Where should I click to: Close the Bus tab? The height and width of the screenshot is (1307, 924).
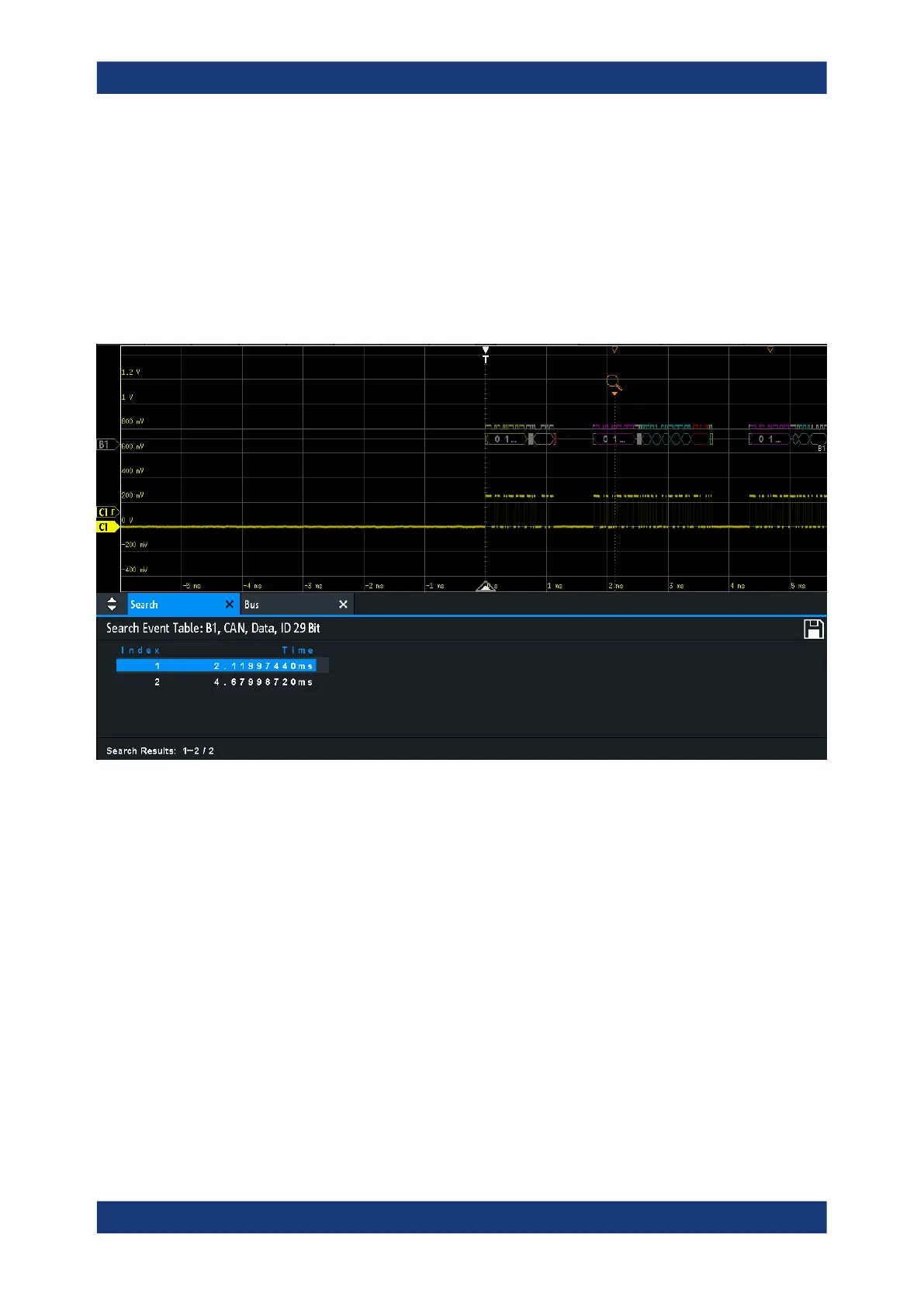tap(343, 605)
